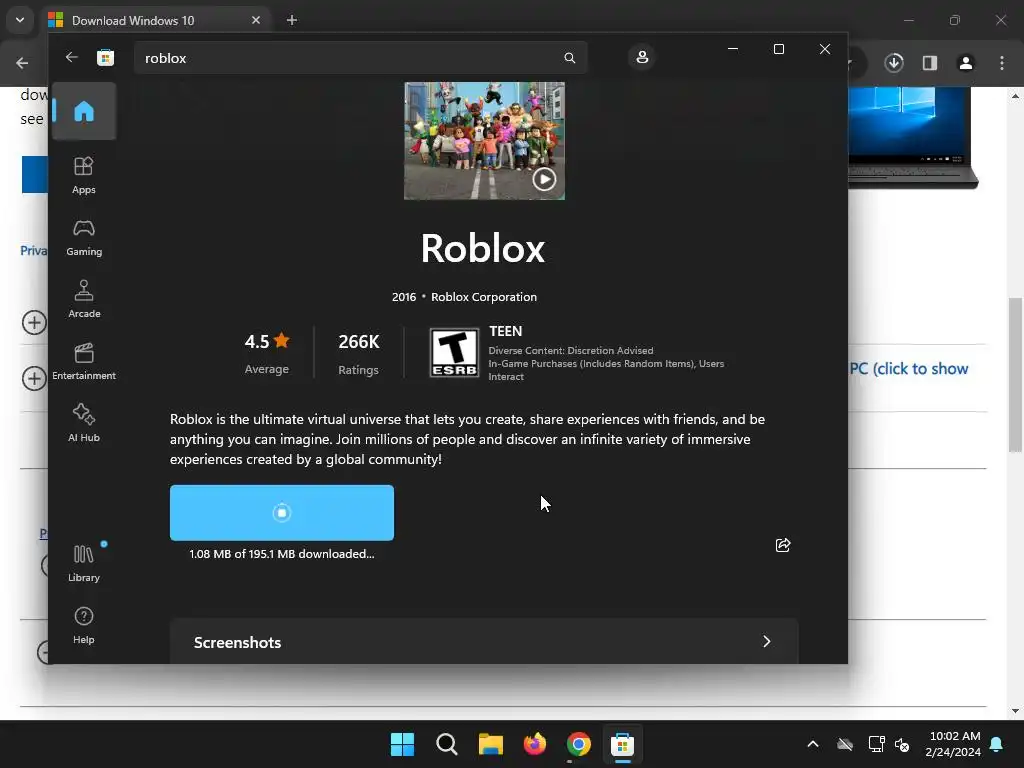Expand the Screenshots section chevron
Screen dimensions: 1024x768
click(x=767, y=642)
